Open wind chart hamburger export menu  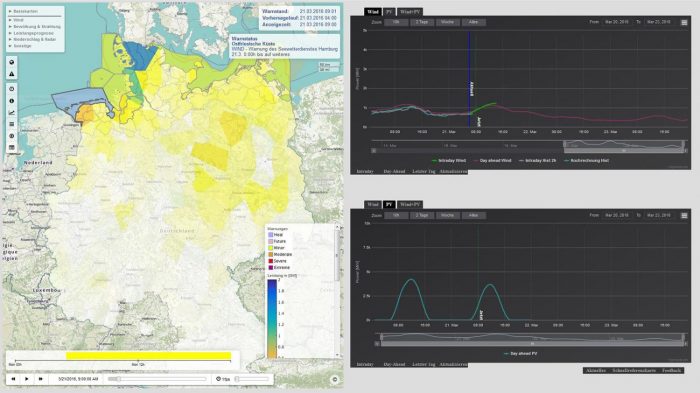coord(684,22)
